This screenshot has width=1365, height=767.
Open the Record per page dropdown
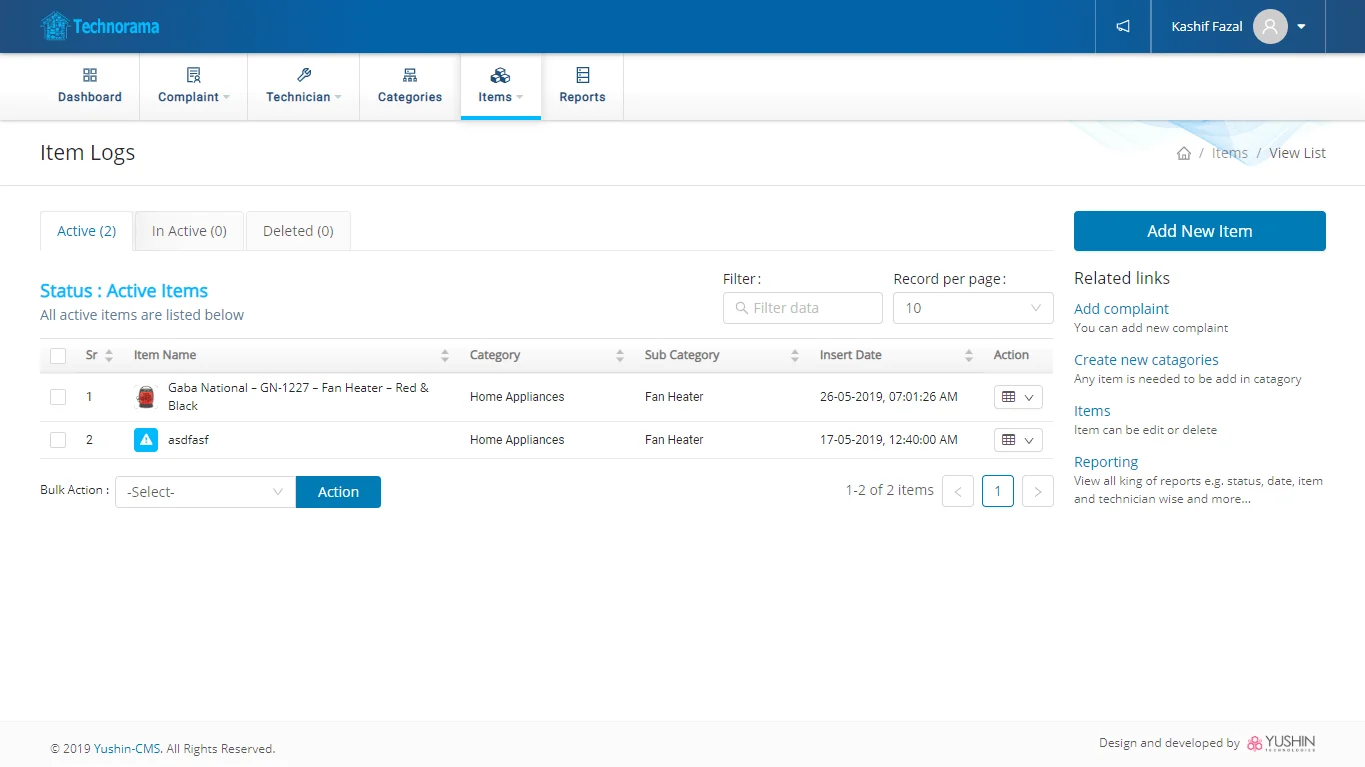pos(972,308)
